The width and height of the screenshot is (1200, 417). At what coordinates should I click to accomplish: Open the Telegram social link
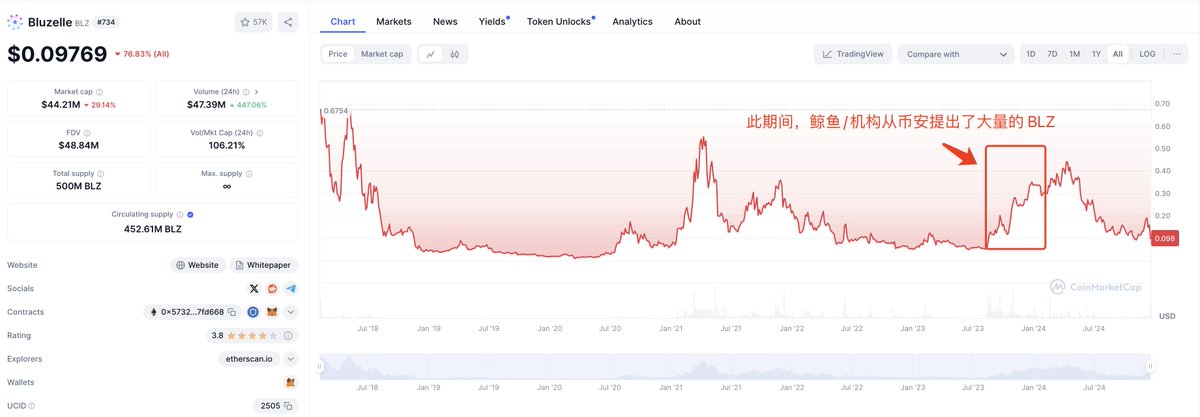pyautogui.click(x=290, y=288)
